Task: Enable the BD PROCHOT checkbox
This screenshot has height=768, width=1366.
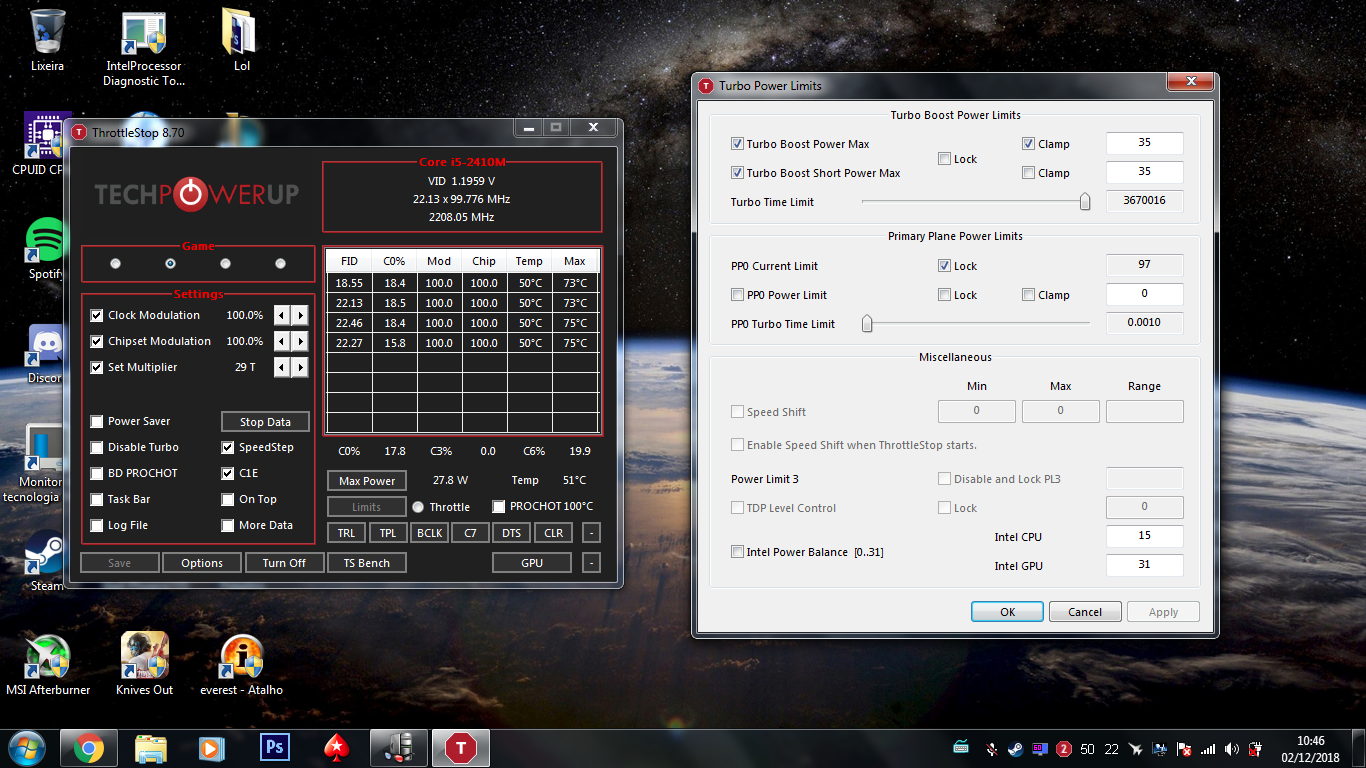Action: point(97,473)
